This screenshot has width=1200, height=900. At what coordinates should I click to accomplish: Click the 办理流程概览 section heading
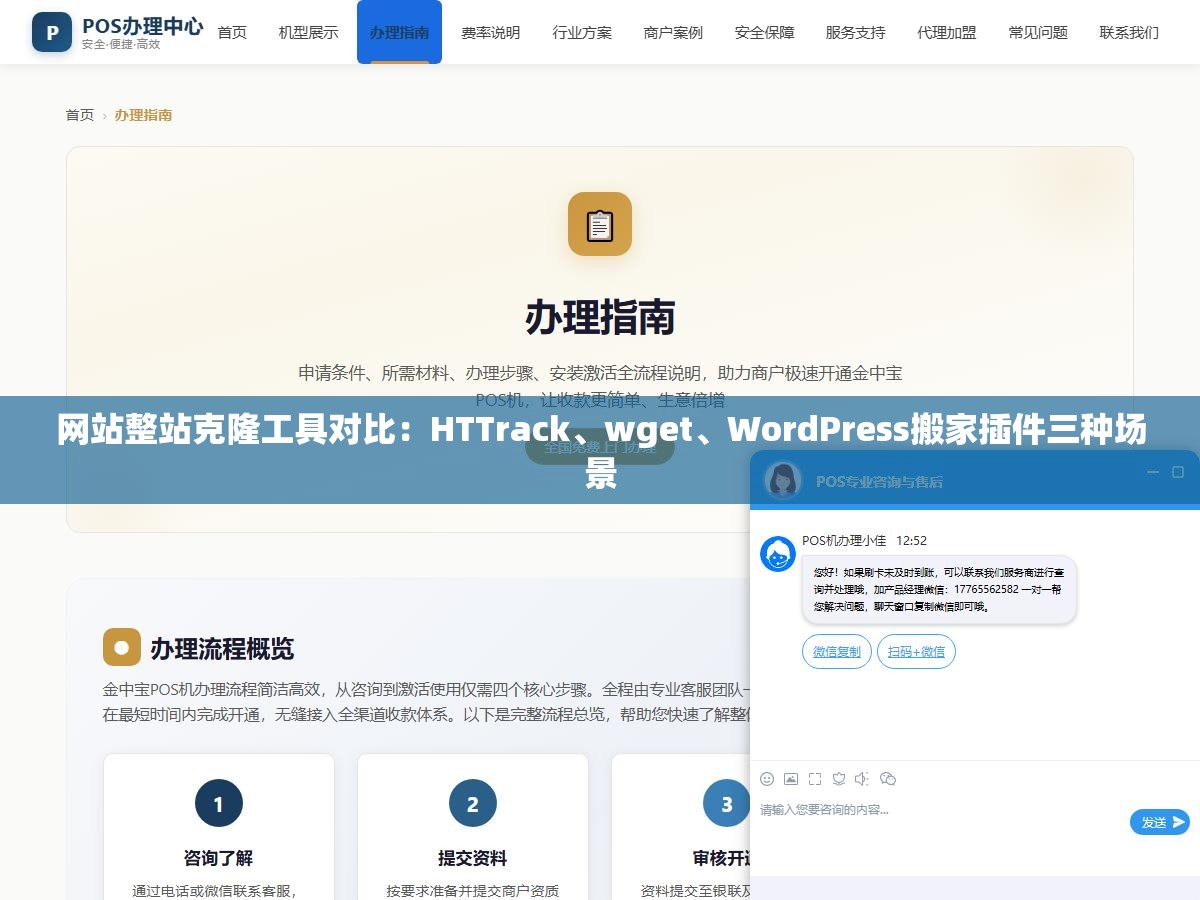[x=222, y=648]
